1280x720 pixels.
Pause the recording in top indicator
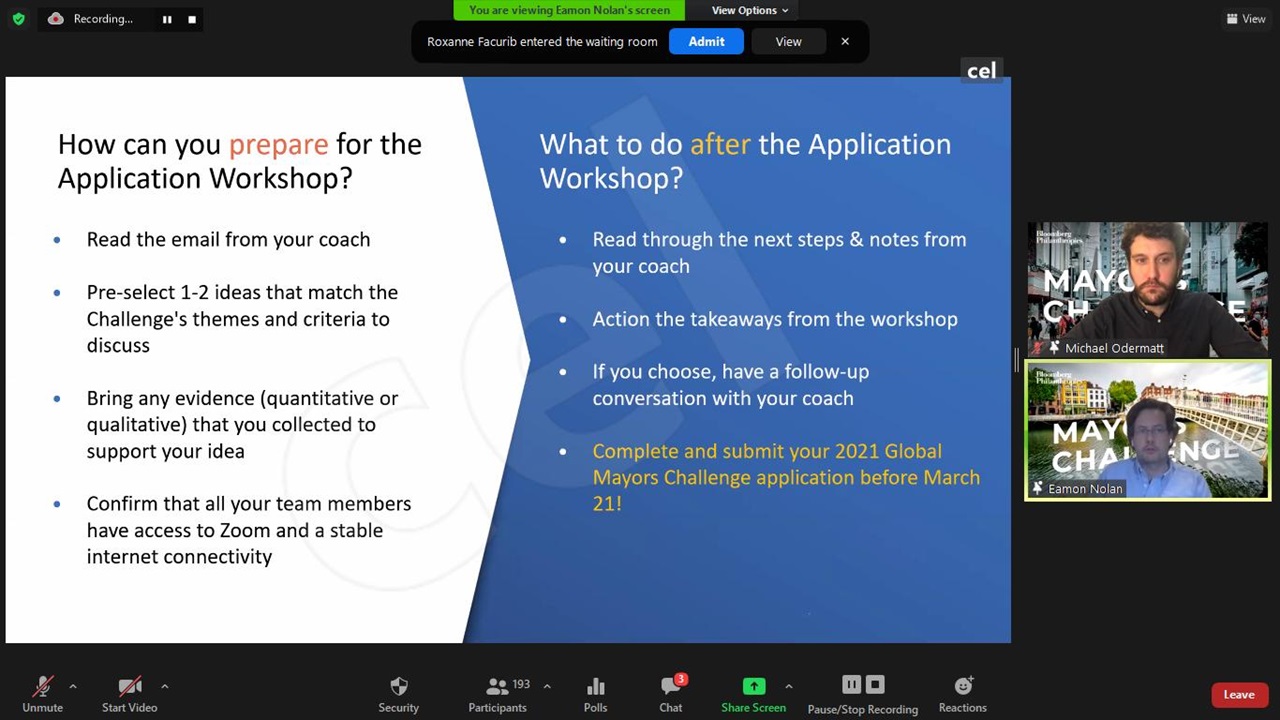pyautogui.click(x=167, y=19)
